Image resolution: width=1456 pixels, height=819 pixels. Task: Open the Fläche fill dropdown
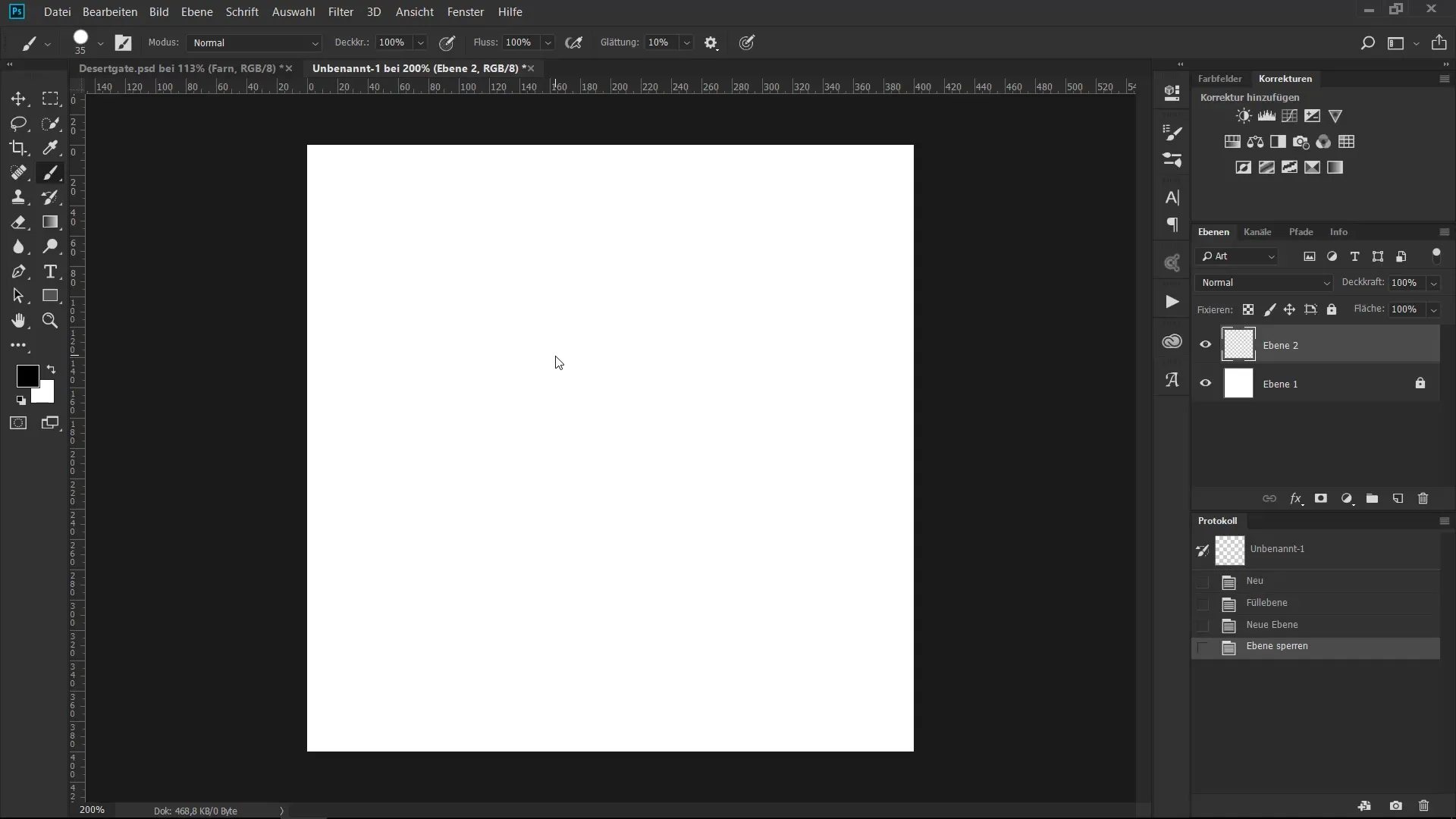click(1433, 309)
